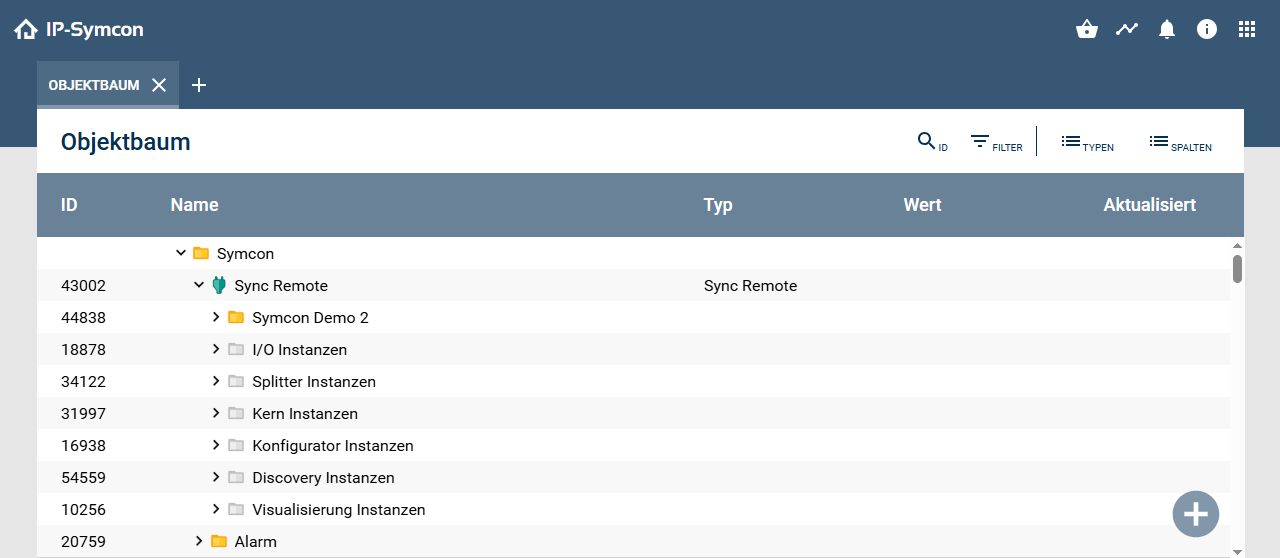Screen dimensions: 1280x558
Task: Switch to the Objektbaum tab
Action: (93, 85)
